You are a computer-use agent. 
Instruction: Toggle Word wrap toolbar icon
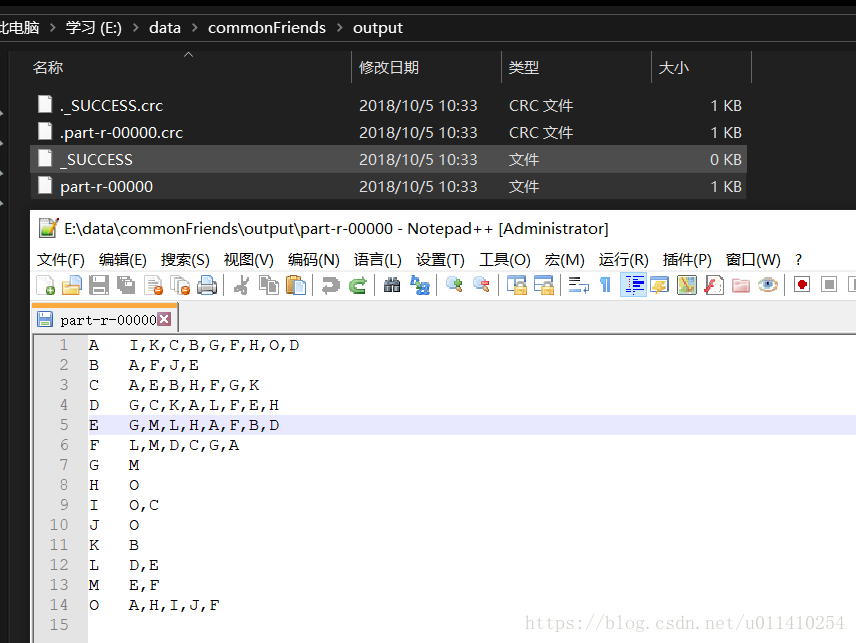pyautogui.click(x=578, y=285)
